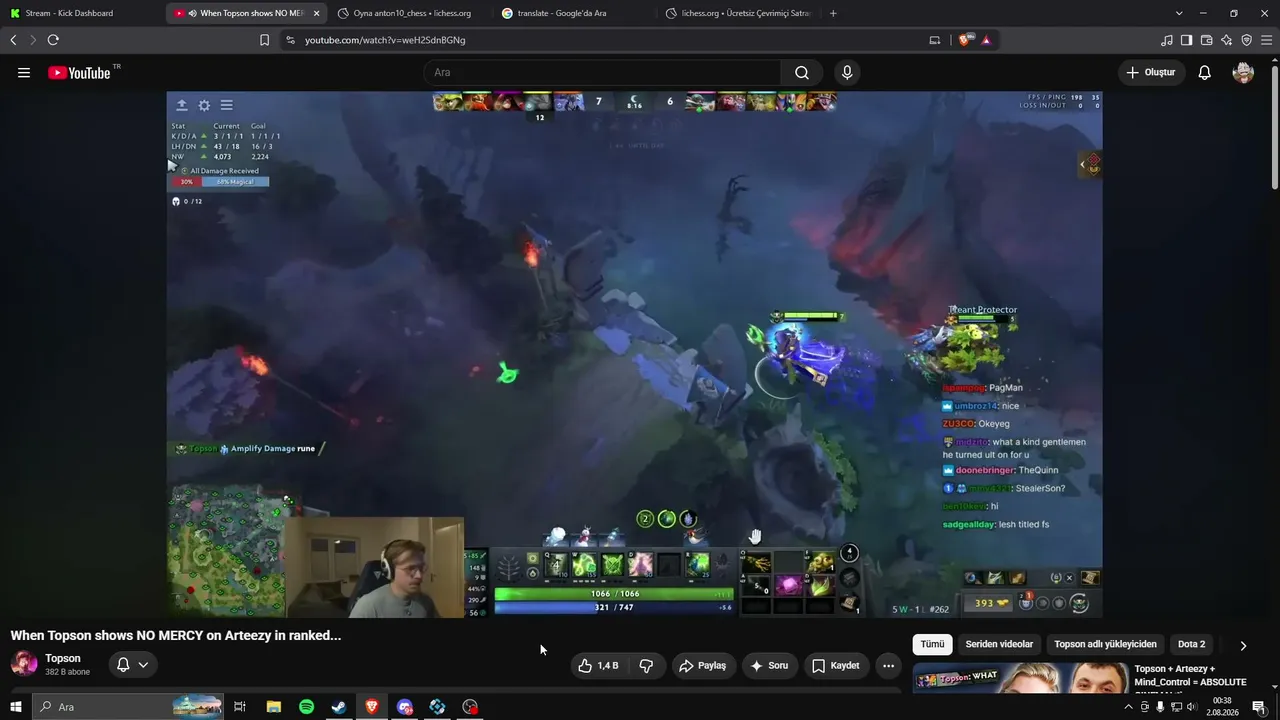Open the Topson + Arteezy recommended video thumbnail
The width and height of the screenshot is (1280, 720).
click(x=1020, y=678)
